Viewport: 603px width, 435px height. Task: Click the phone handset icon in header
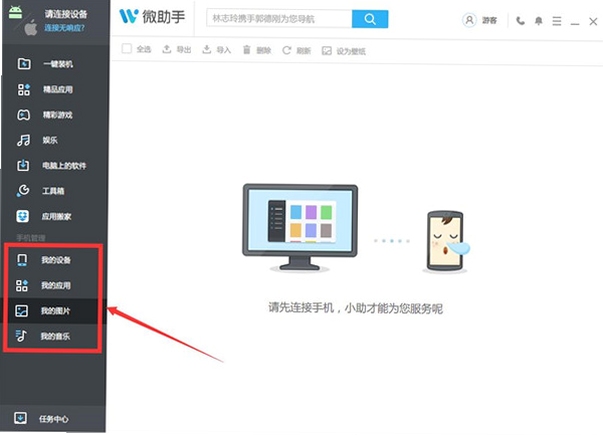520,21
